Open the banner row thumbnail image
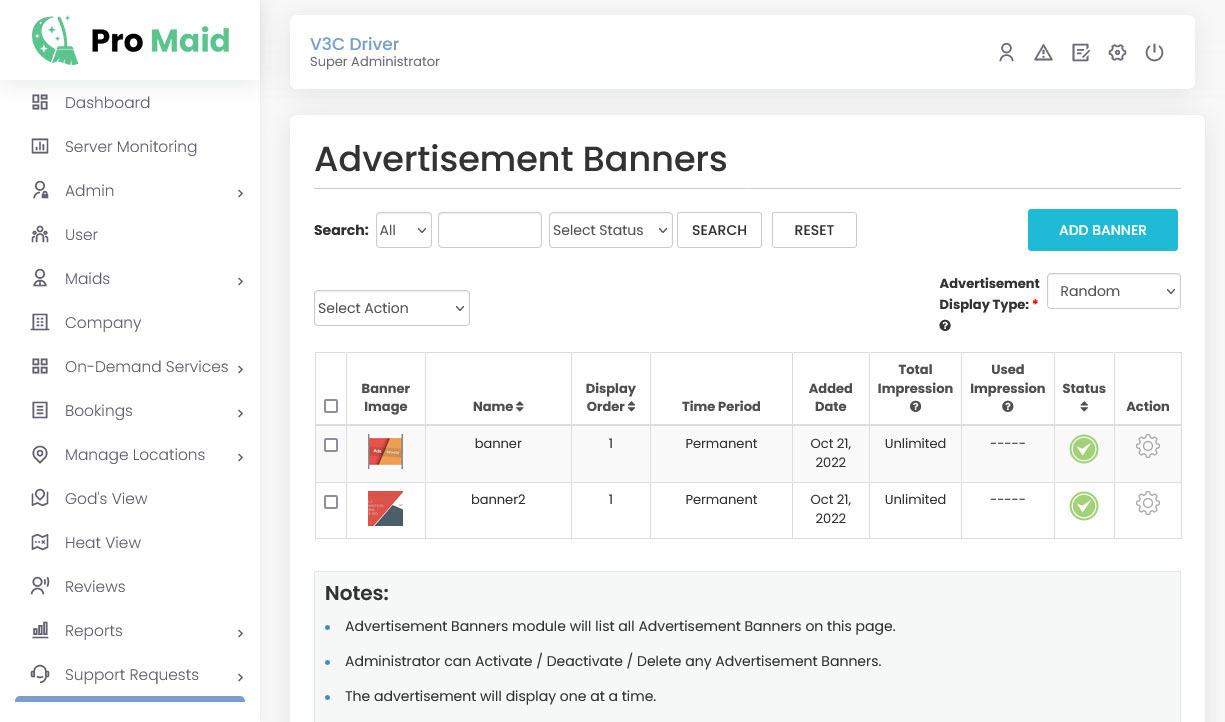Viewport: 1225px width, 722px height. tap(385, 452)
